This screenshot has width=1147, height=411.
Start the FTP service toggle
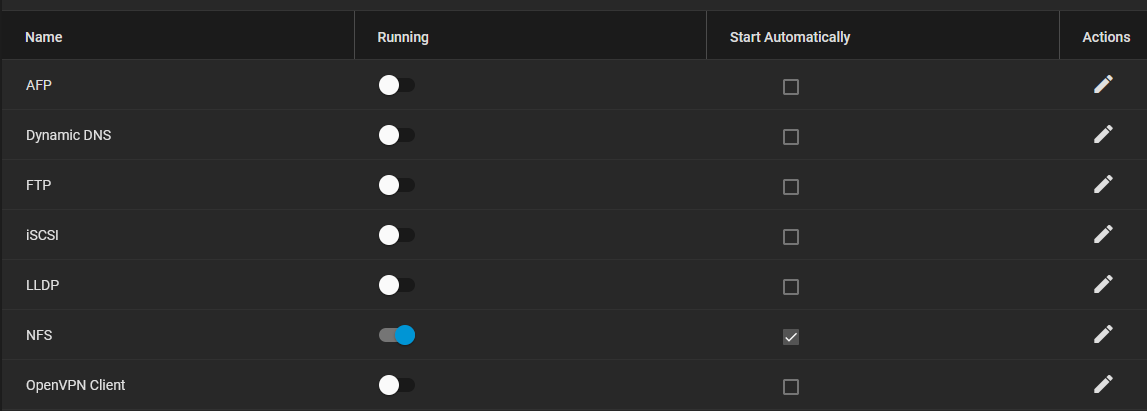point(396,185)
